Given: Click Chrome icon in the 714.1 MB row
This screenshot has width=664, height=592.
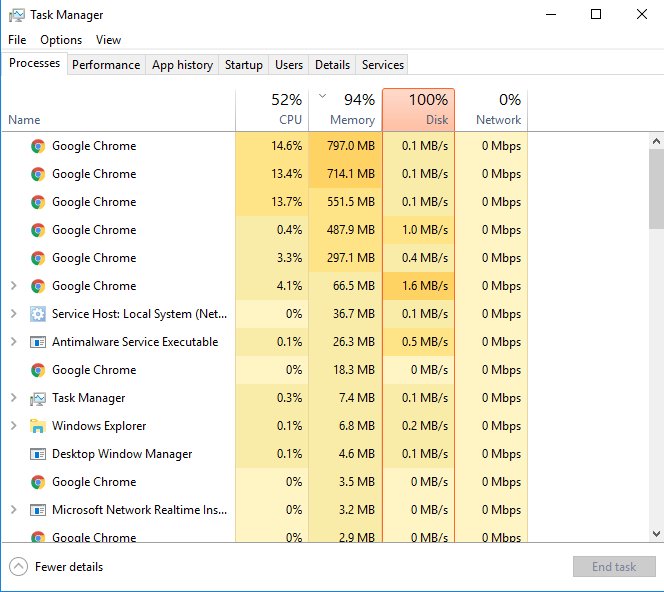Looking at the screenshot, I should click(x=38, y=174).
